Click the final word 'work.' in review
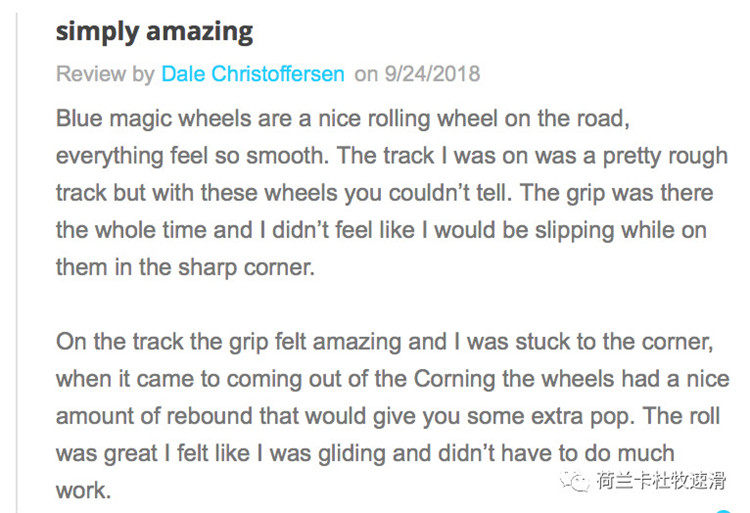The height and width of the screenshot is (513, 750). [82, 490]
